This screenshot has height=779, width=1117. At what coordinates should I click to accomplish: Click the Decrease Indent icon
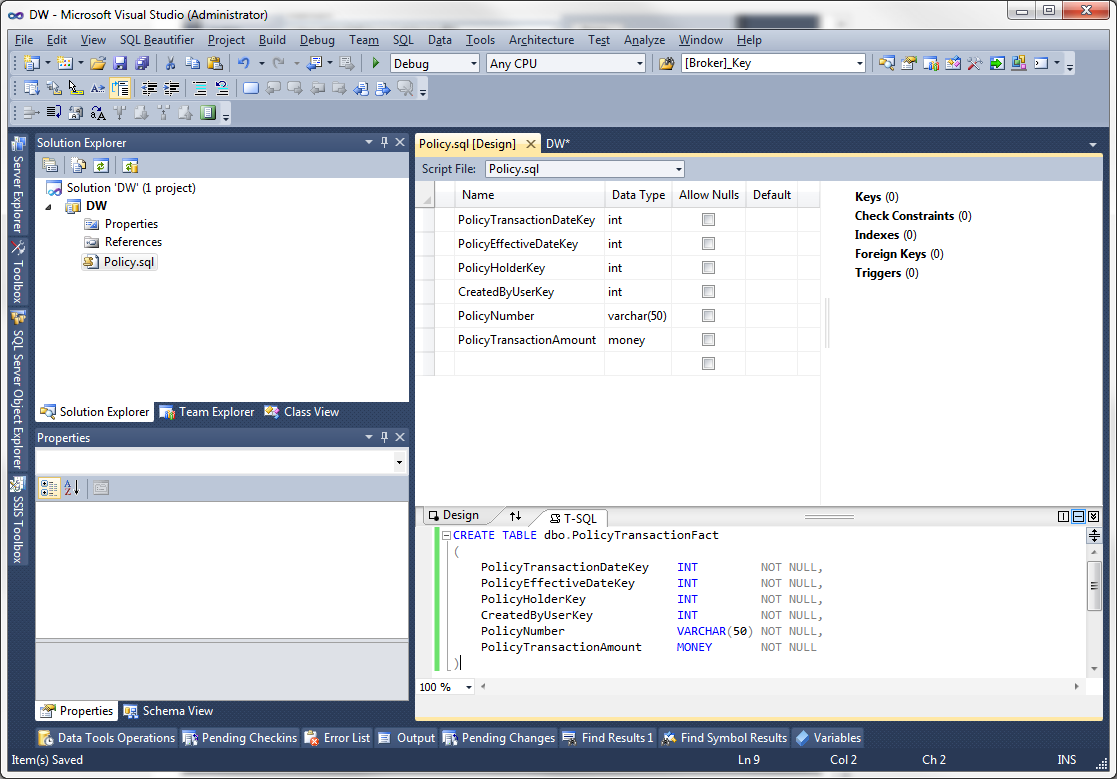(150, 88)
